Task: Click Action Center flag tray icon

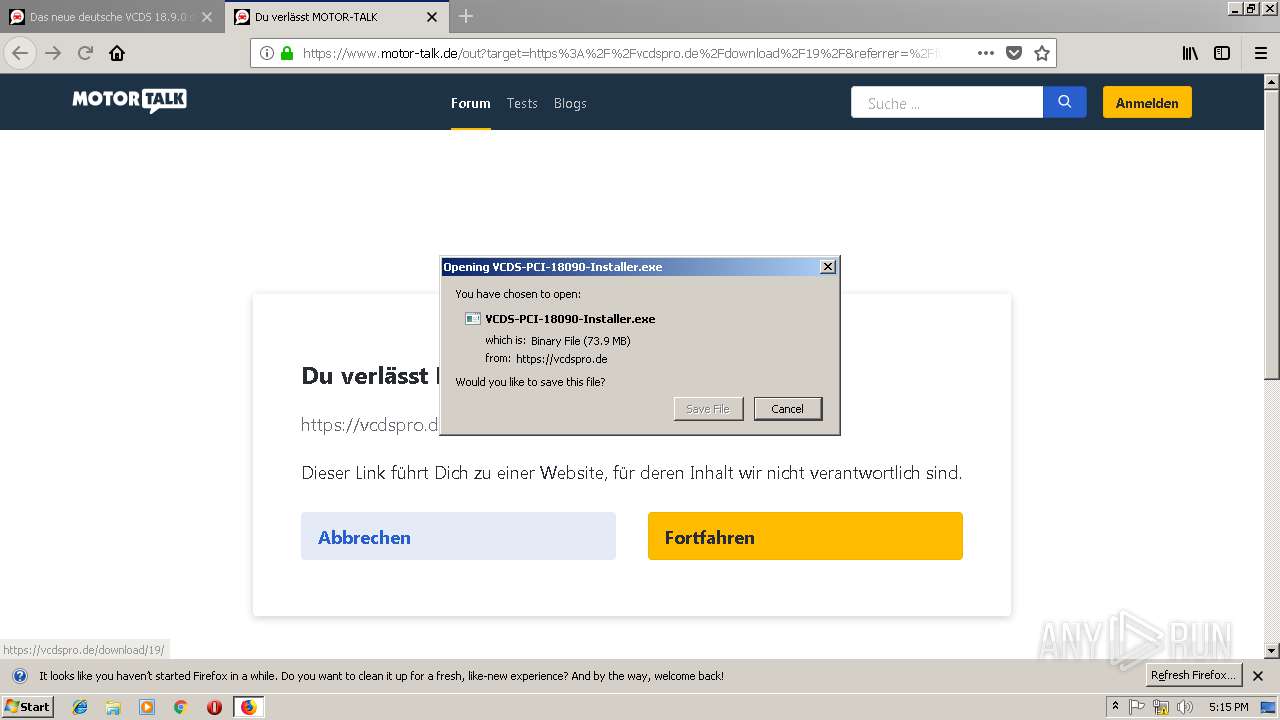Action: point(1137,707)
